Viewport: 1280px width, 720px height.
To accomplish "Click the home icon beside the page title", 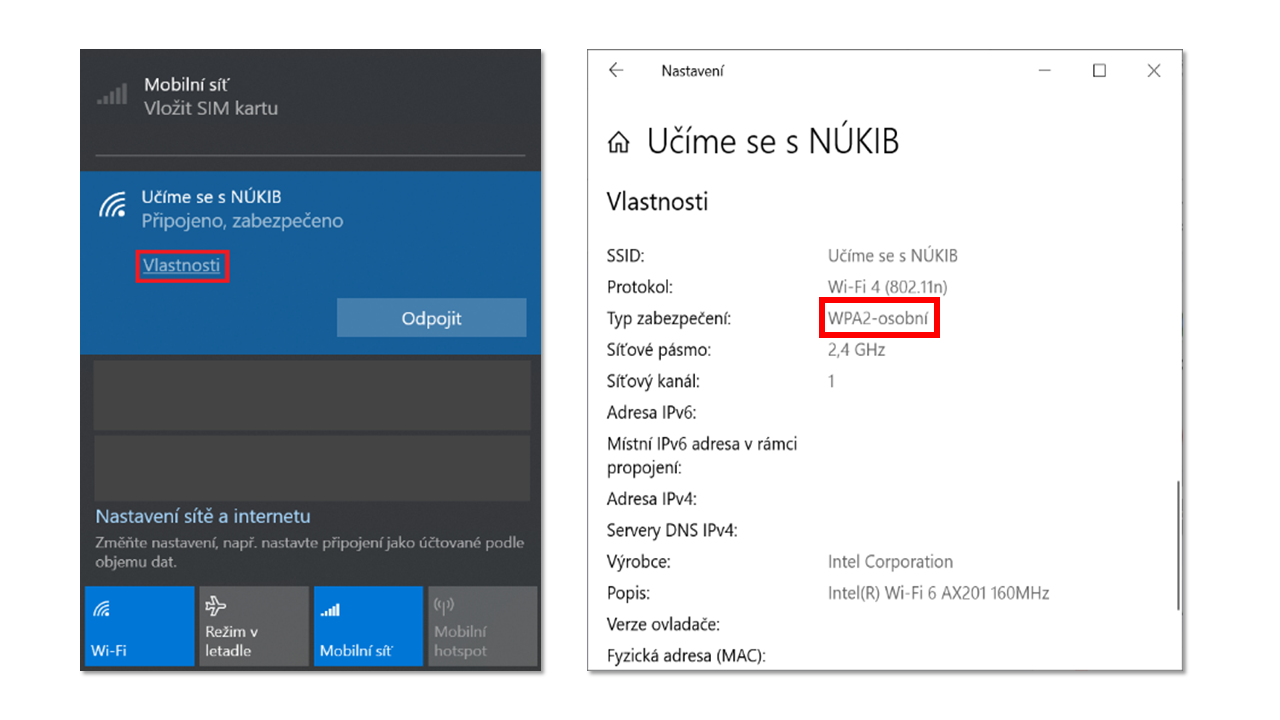I will pyautogui.click(x=619, y=143).
